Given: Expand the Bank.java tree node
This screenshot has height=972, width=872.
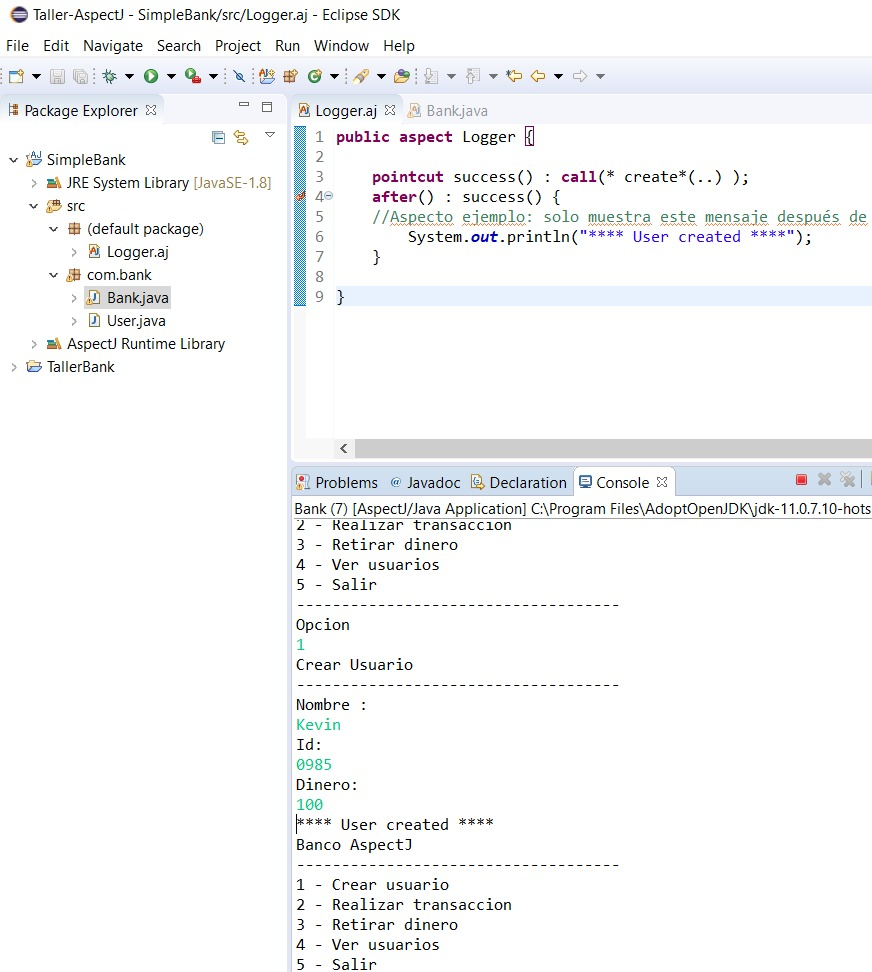Looking at the screenshot, I should (x=74, y=298).
